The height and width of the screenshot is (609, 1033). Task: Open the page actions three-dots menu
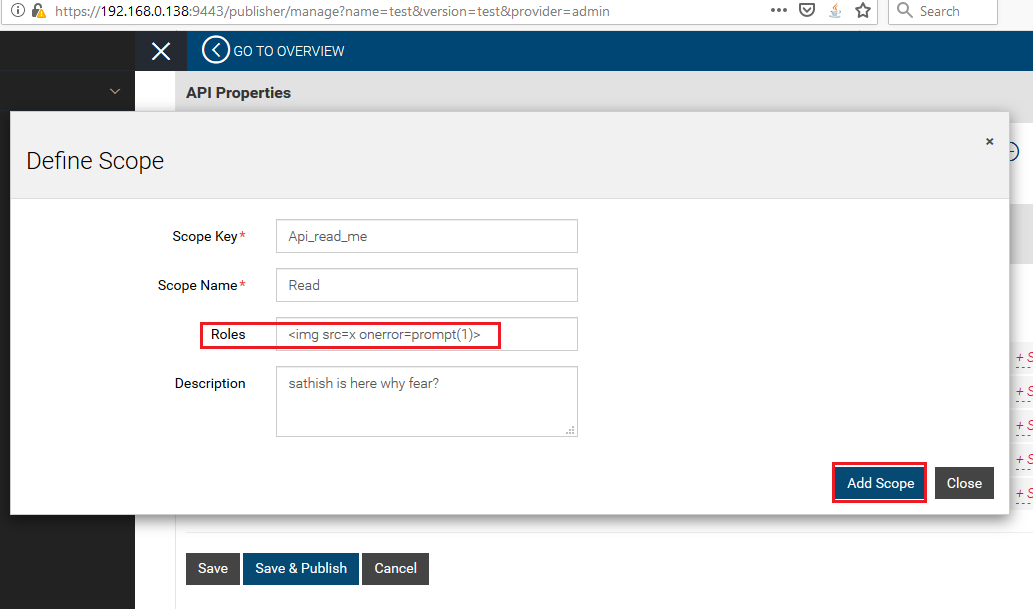[779, 11]
